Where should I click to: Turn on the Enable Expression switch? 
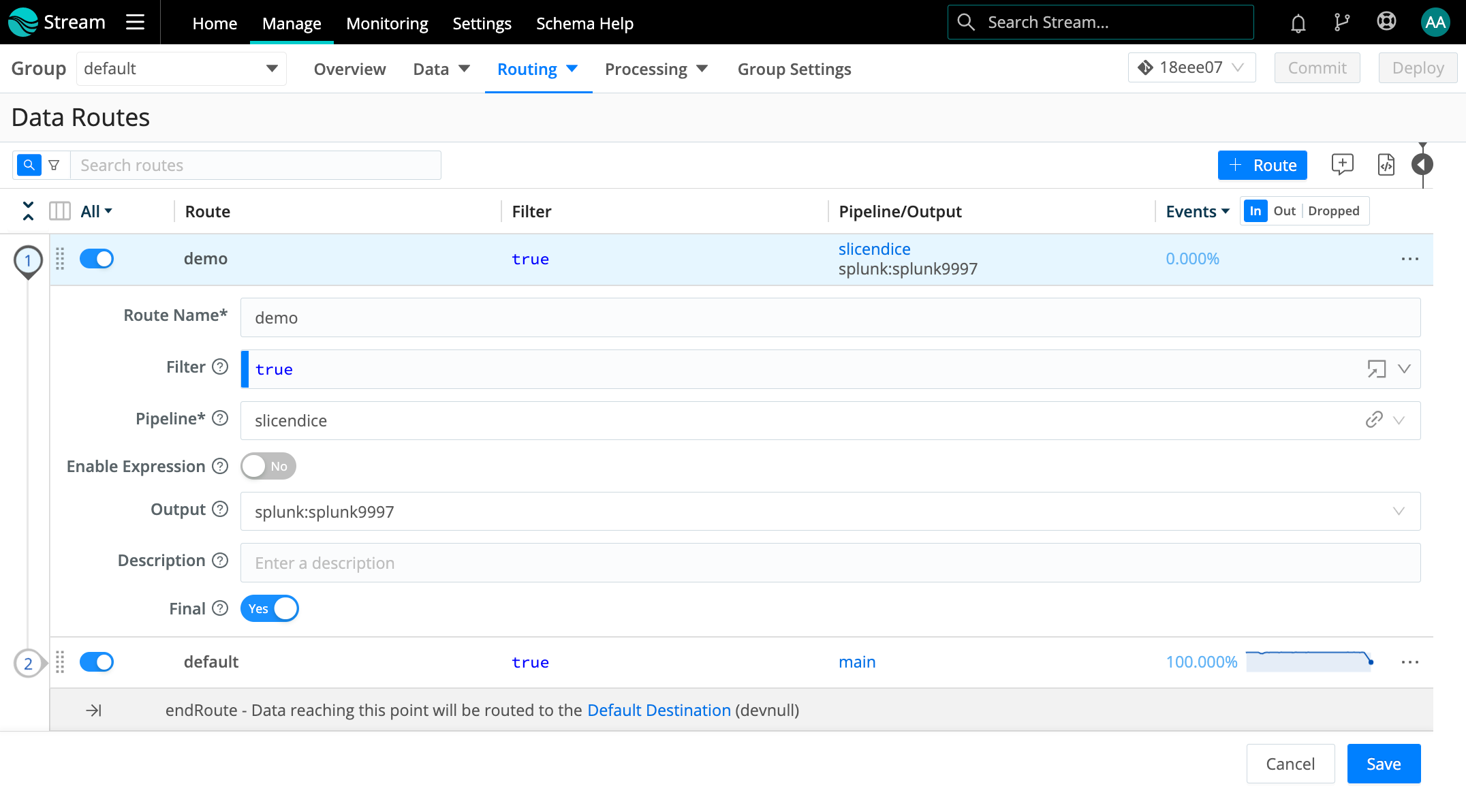coord(268,467)
